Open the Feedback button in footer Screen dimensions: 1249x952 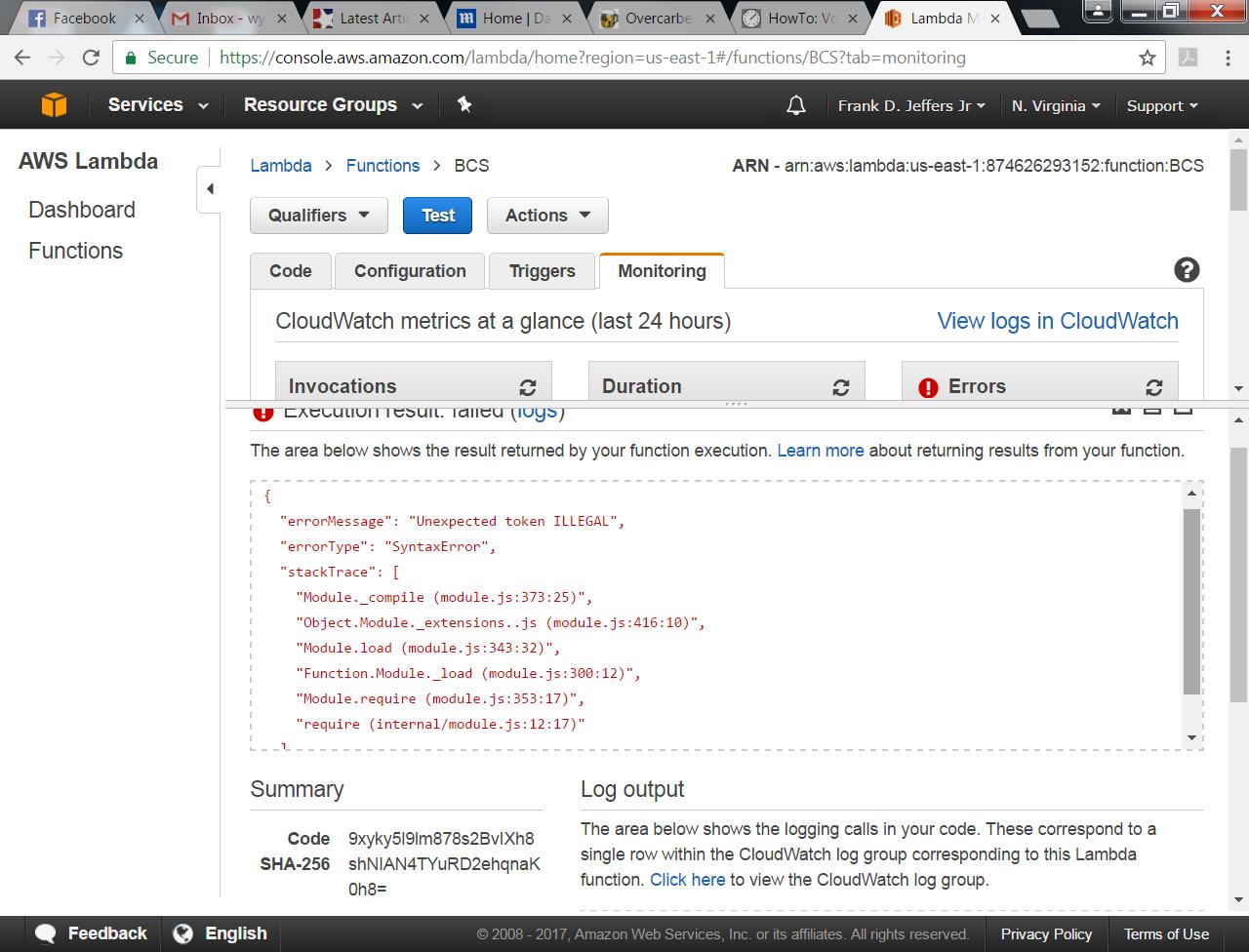click(91, 933)
